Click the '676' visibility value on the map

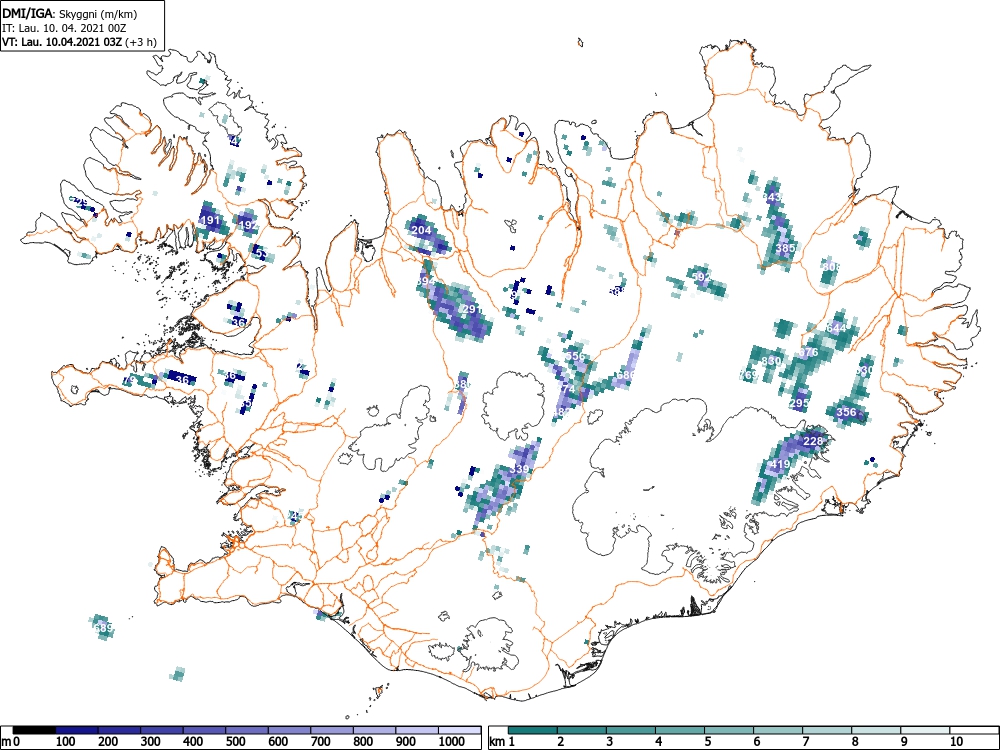pyautogui.click(x=808, y=353)
